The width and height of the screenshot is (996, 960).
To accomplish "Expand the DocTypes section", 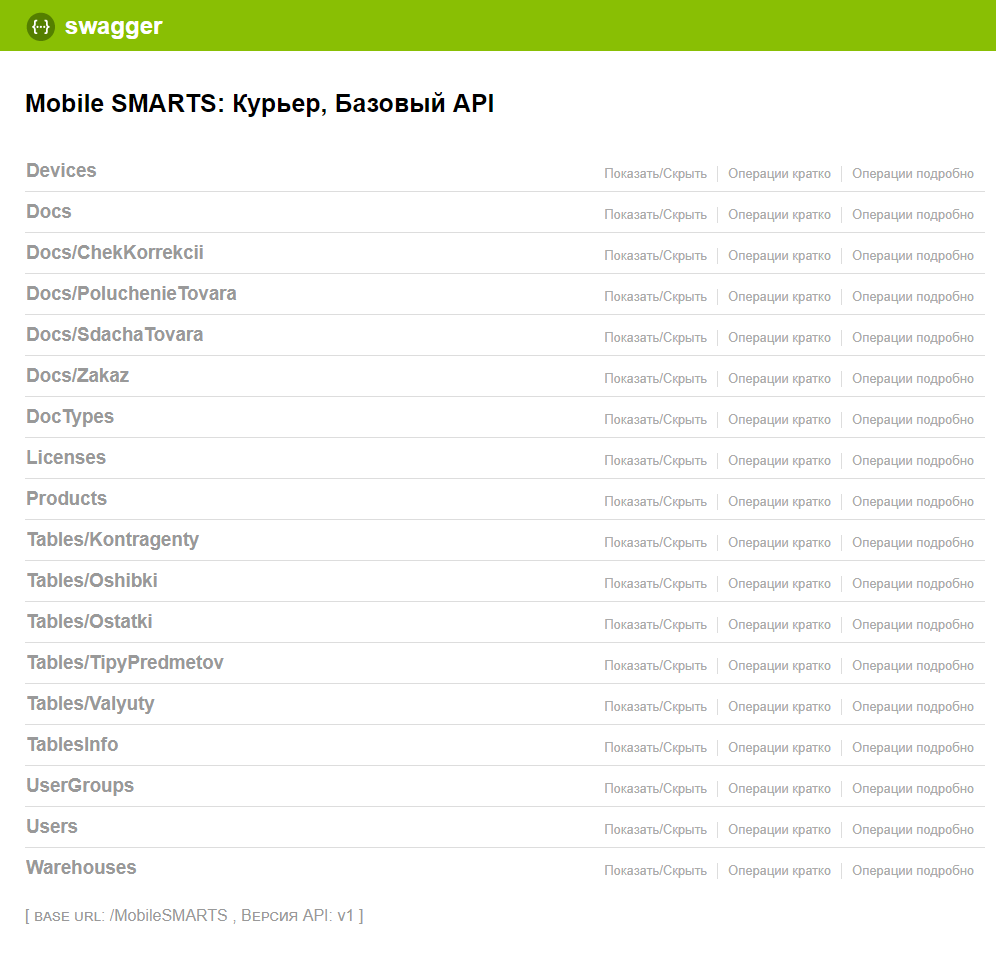I will [x=70, y=417].
